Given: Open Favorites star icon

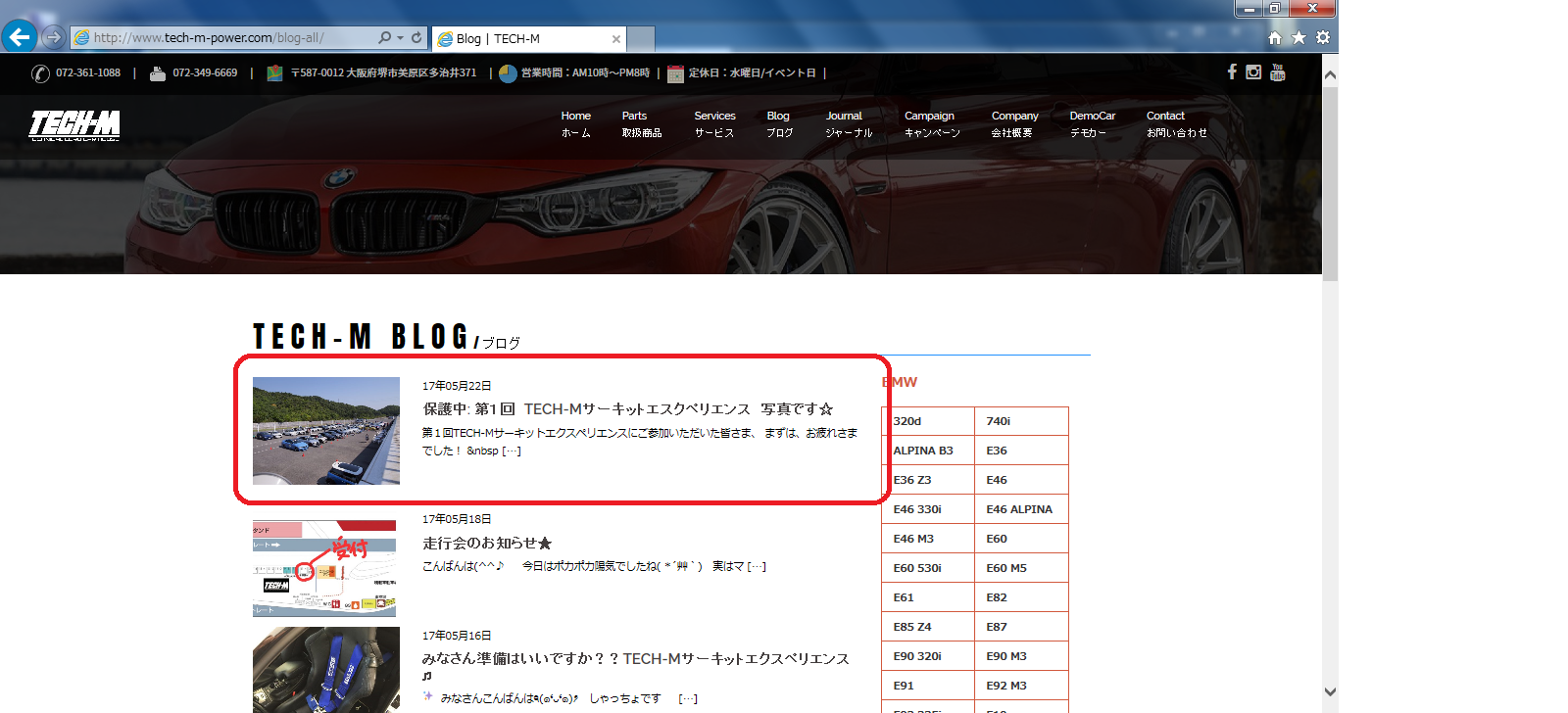Looking at the screenshot, I should coord(1298,37).
